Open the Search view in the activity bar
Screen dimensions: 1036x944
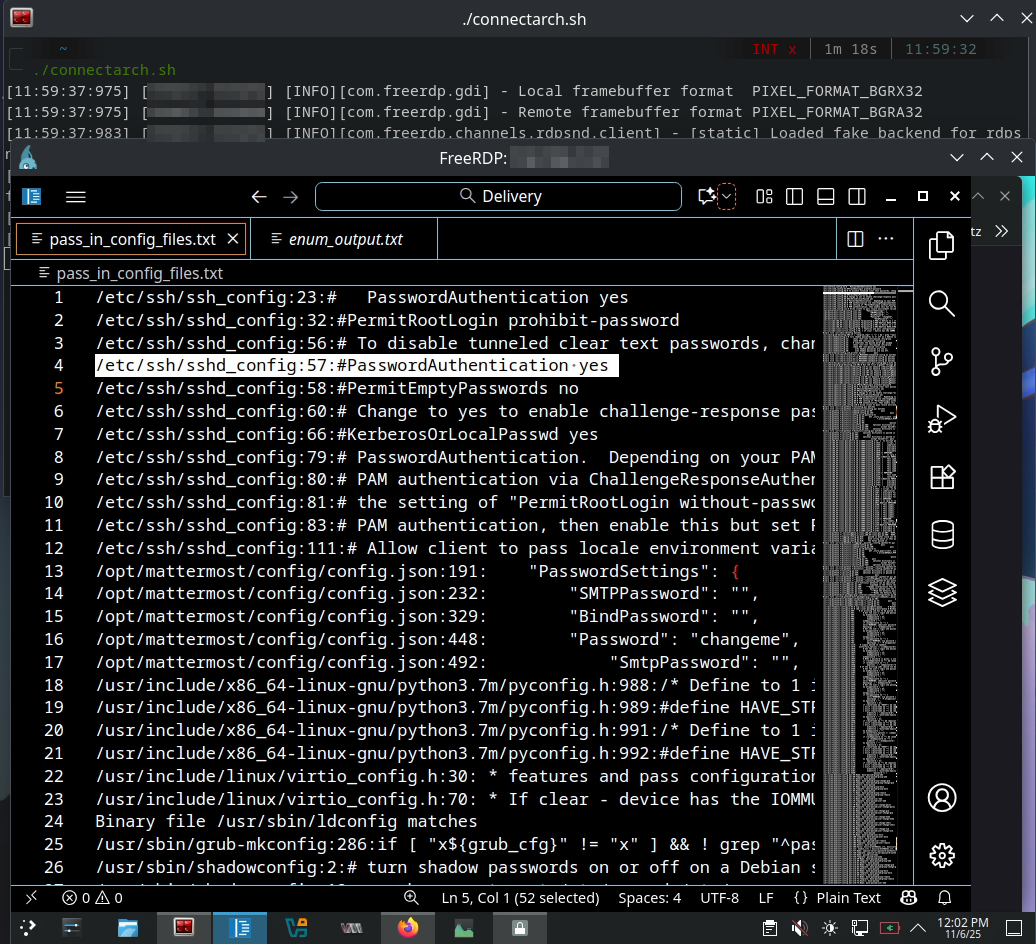click(x=941, y=303)
